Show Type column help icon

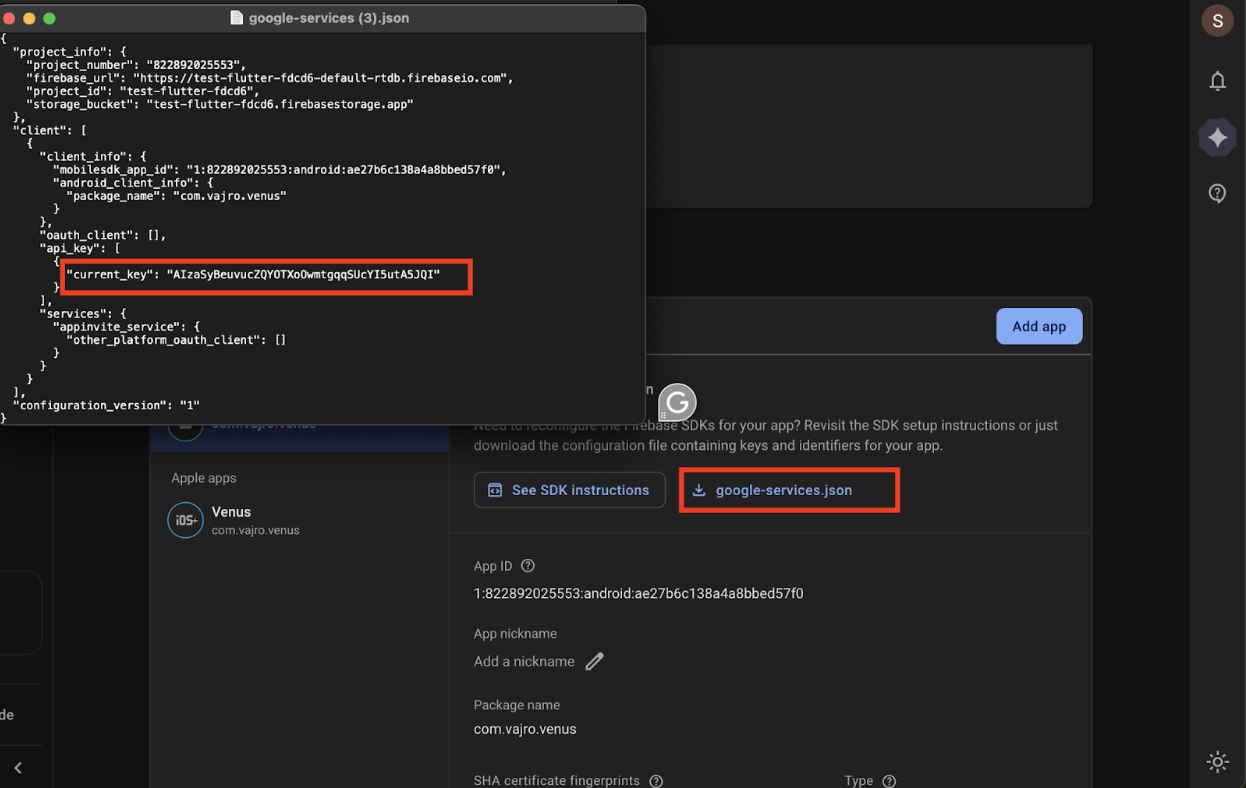click(x=889, y=781)
